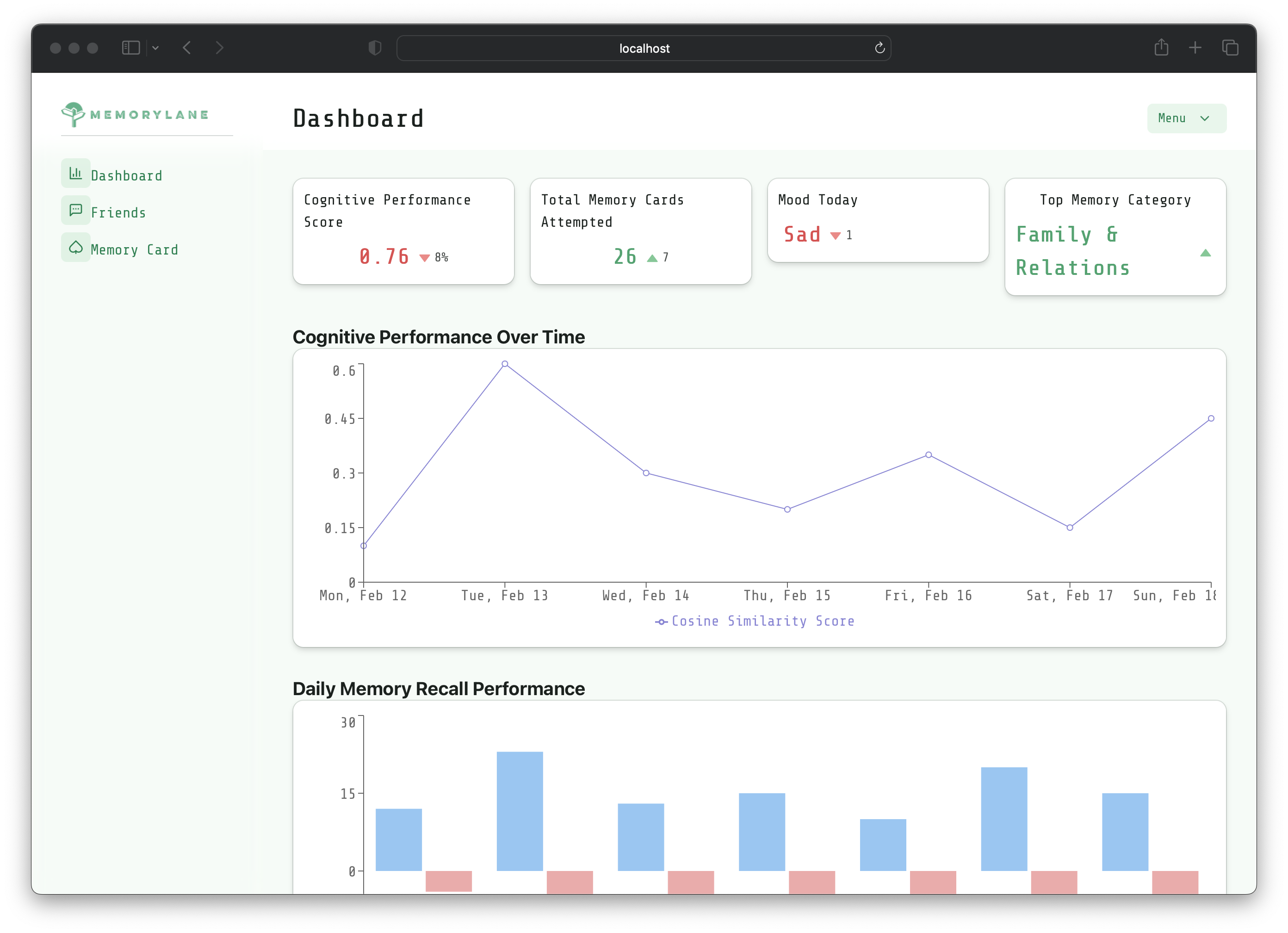Click the Friends chat bubble icon
The image size is (1288, 933).
click(75, 210)
